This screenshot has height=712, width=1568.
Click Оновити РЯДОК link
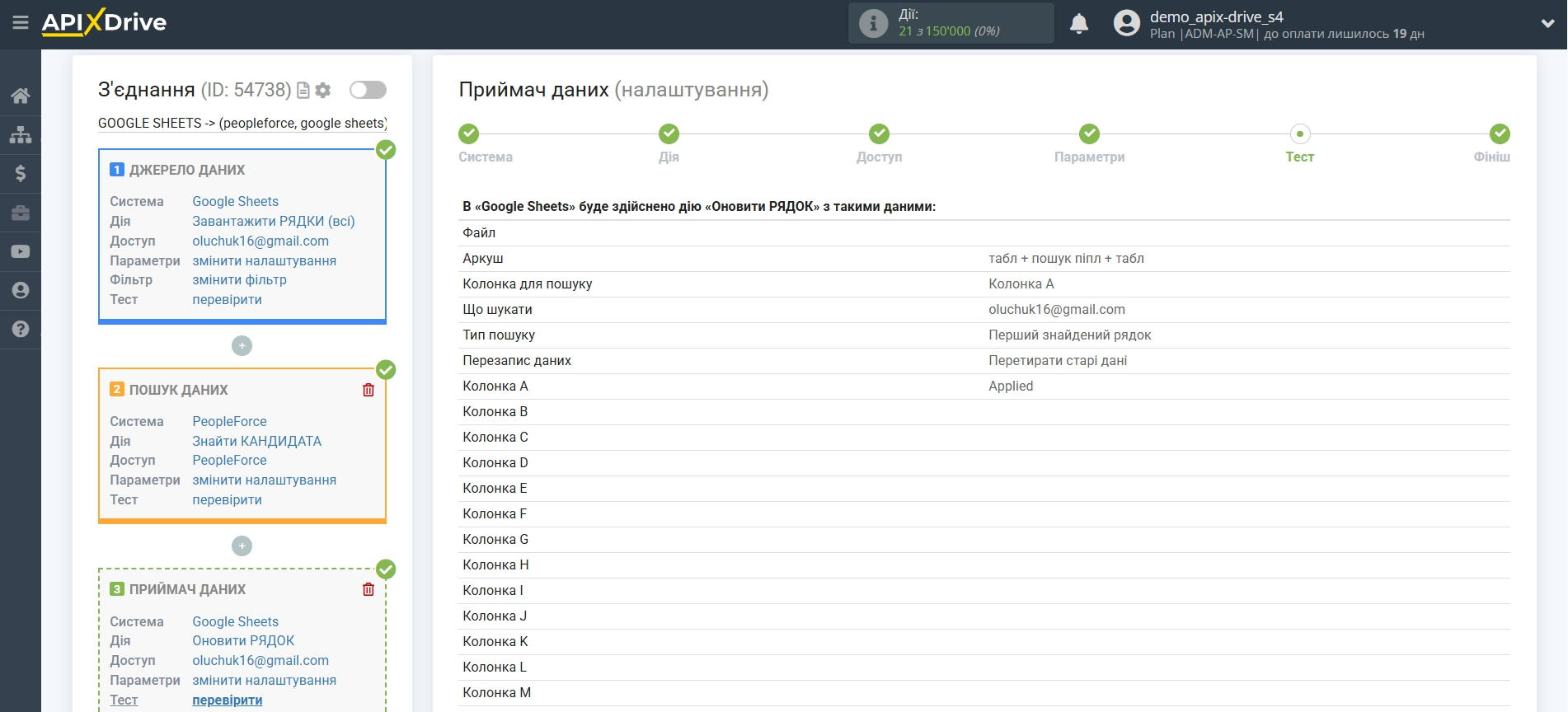[x=243, y=640]
